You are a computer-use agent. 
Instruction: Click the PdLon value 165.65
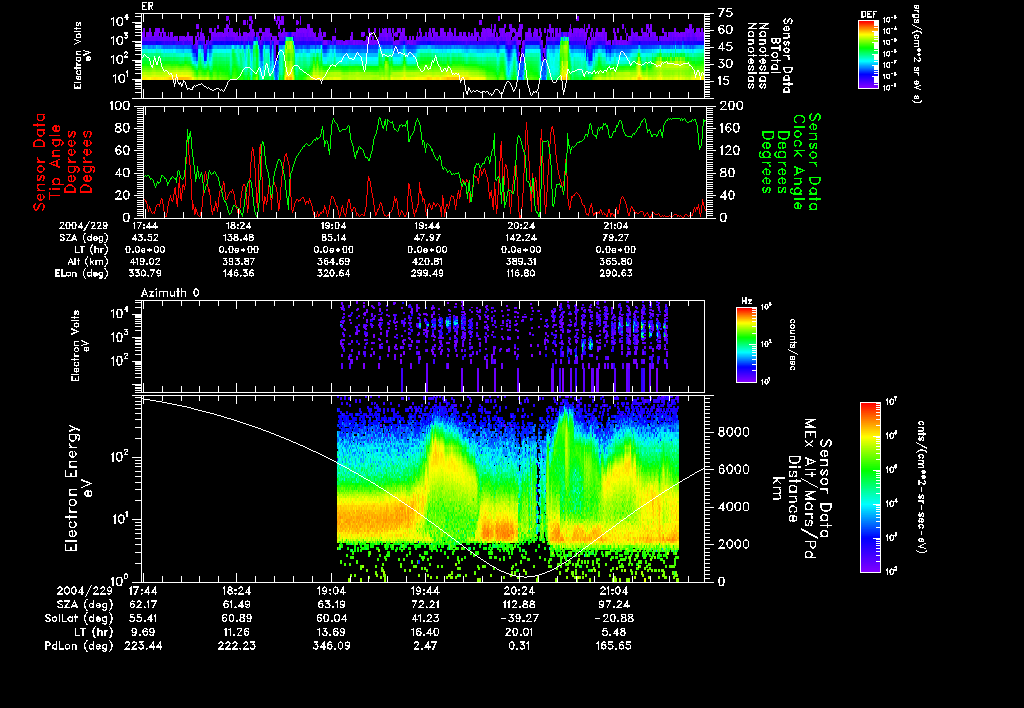(x=614, y=646)
